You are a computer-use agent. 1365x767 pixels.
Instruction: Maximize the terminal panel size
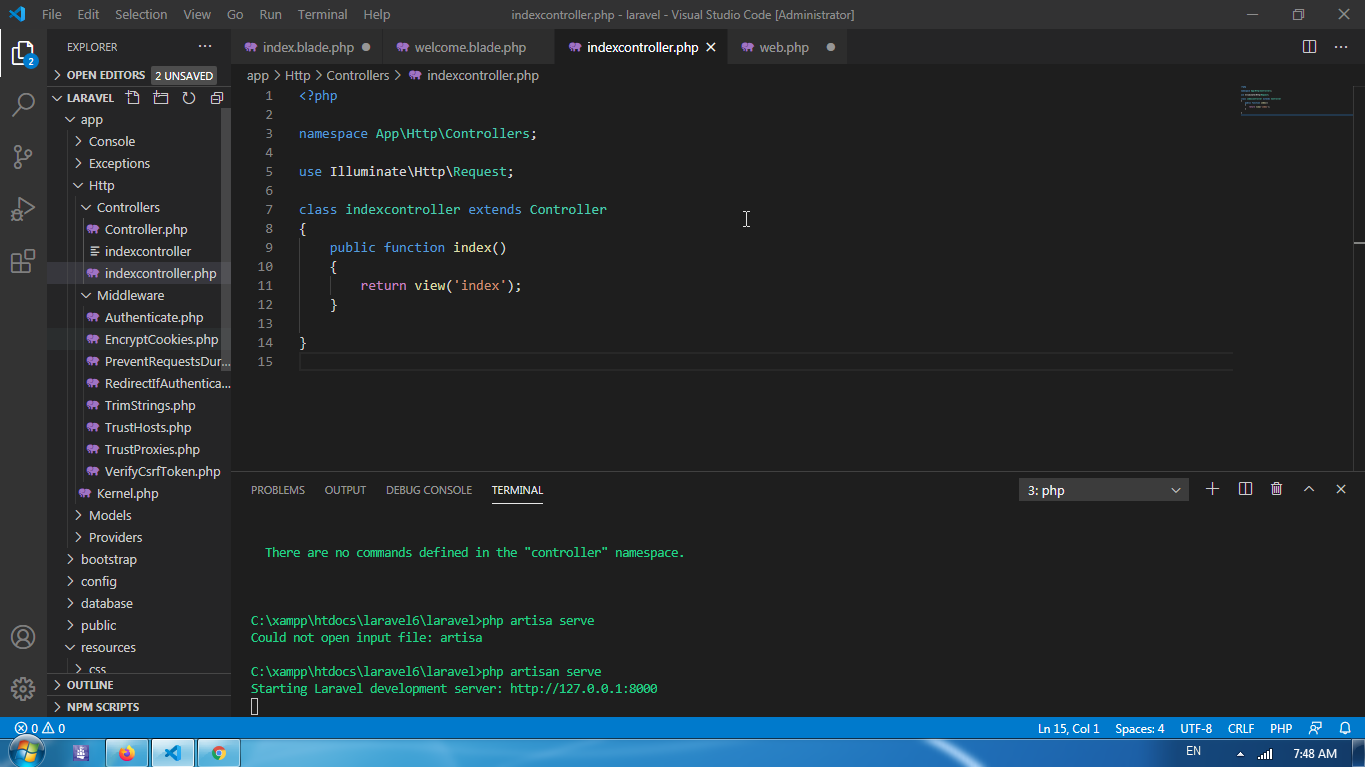pyautogui.click(x=1309, y=489)
